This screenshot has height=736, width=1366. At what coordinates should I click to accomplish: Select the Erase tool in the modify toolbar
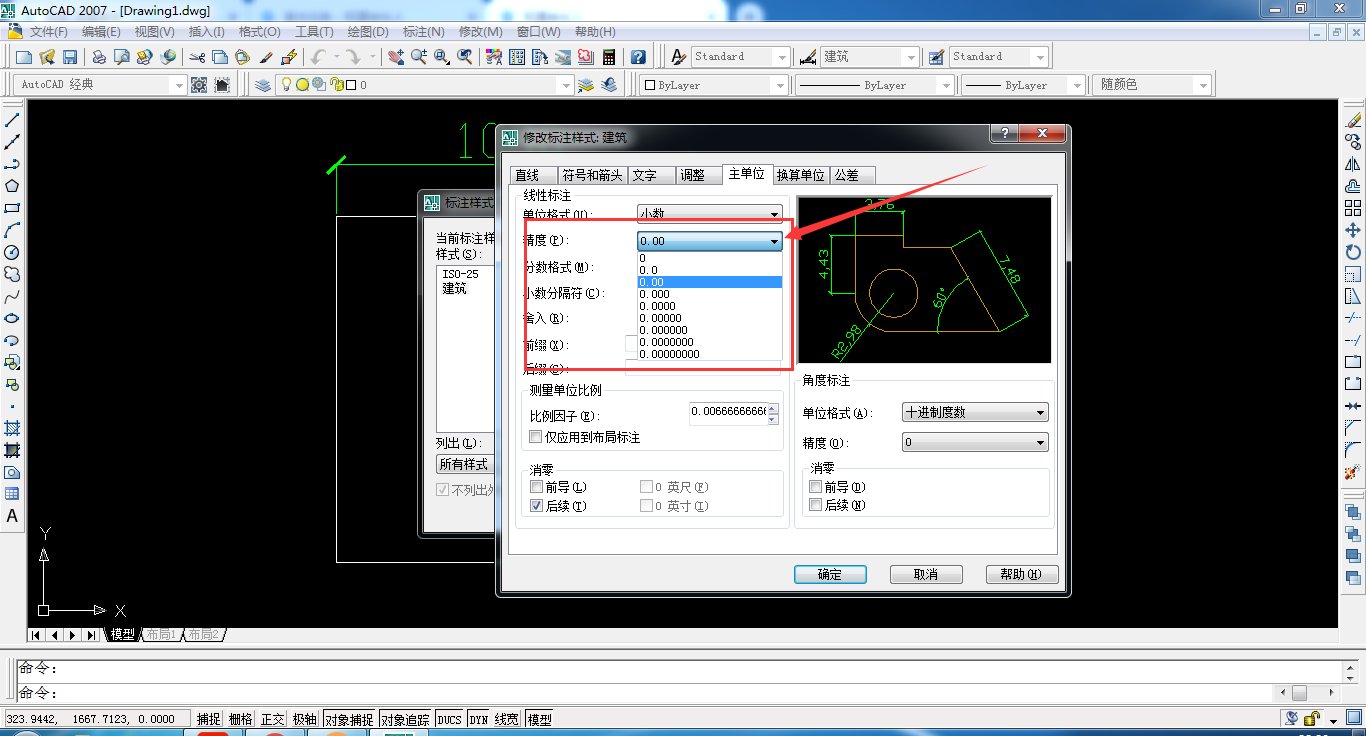coord(1354,120)
